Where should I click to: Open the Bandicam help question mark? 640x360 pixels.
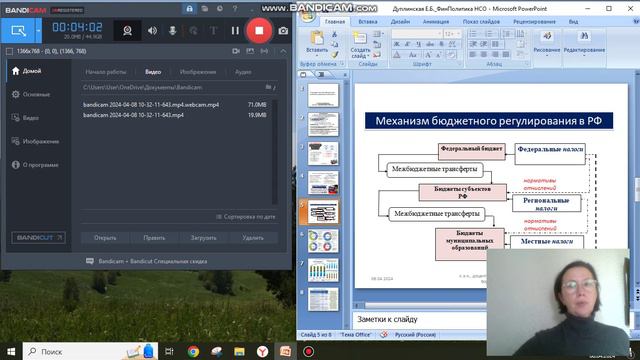[x=235, y=9]
